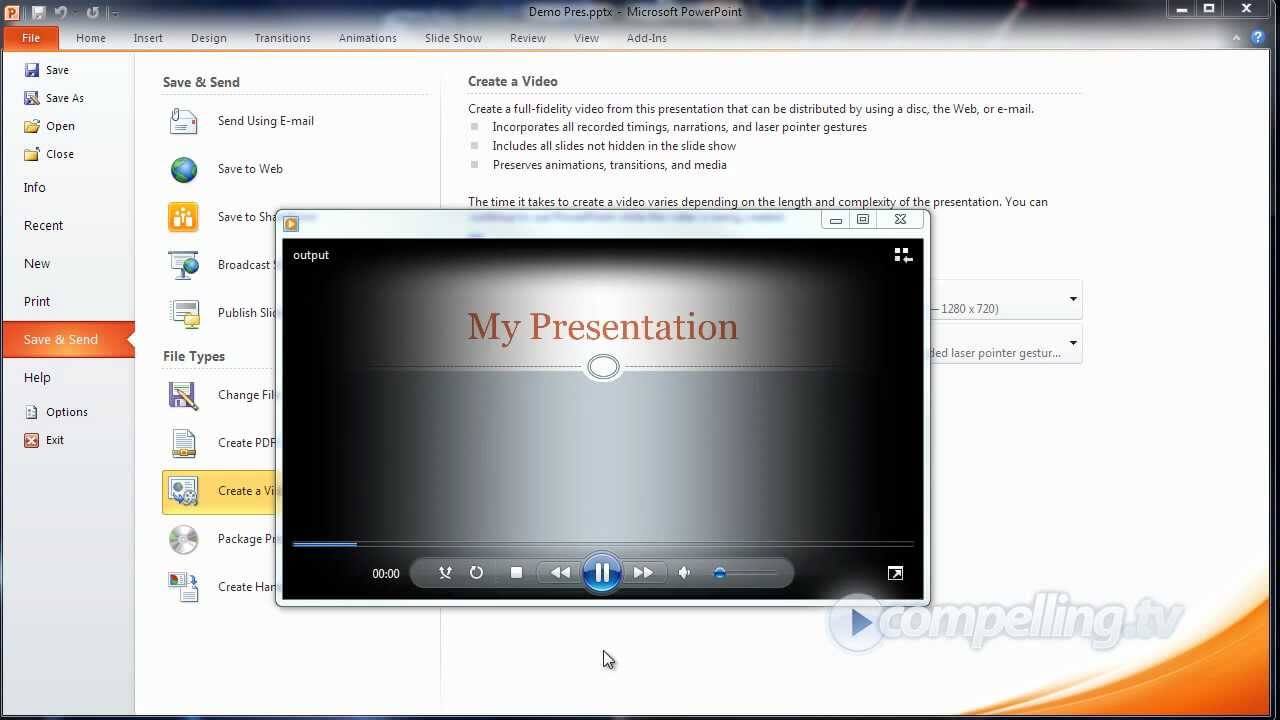Click the PowerPoint application icon in title bar
Image resolution: width=1280 pixels, height=720 pixels.
pyautogui.click(x=13, y=12)
